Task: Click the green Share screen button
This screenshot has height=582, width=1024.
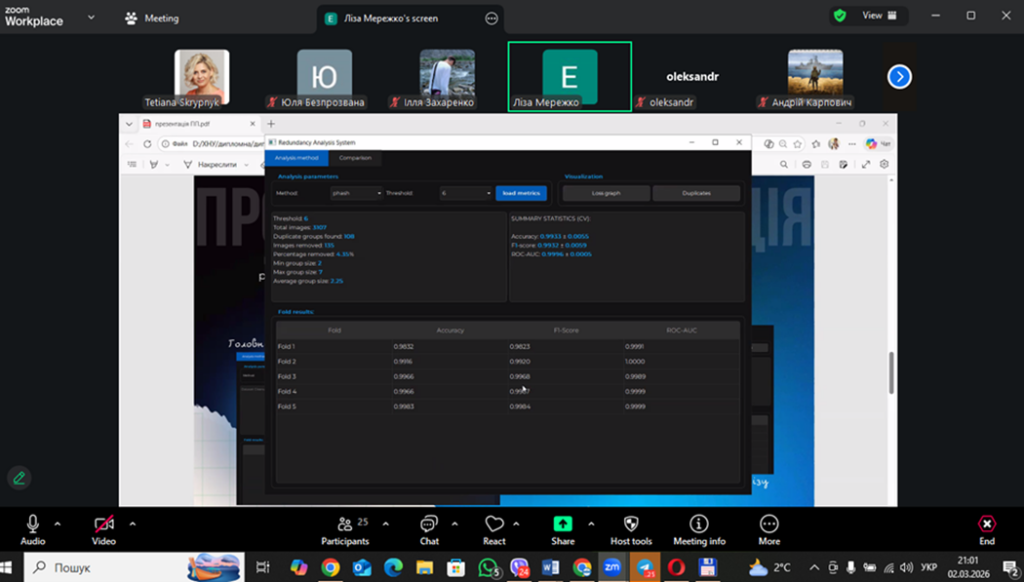Action: click(x=563, y=525)
